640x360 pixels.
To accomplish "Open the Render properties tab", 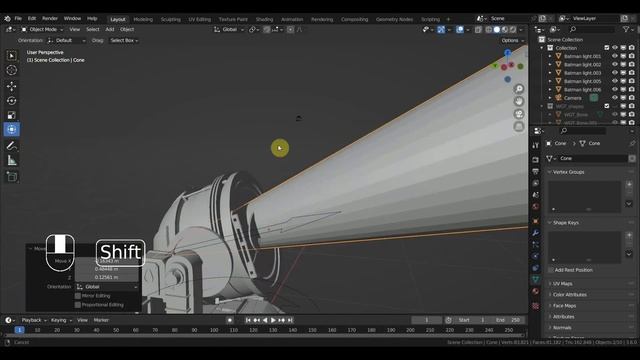I will click(536, 160).
